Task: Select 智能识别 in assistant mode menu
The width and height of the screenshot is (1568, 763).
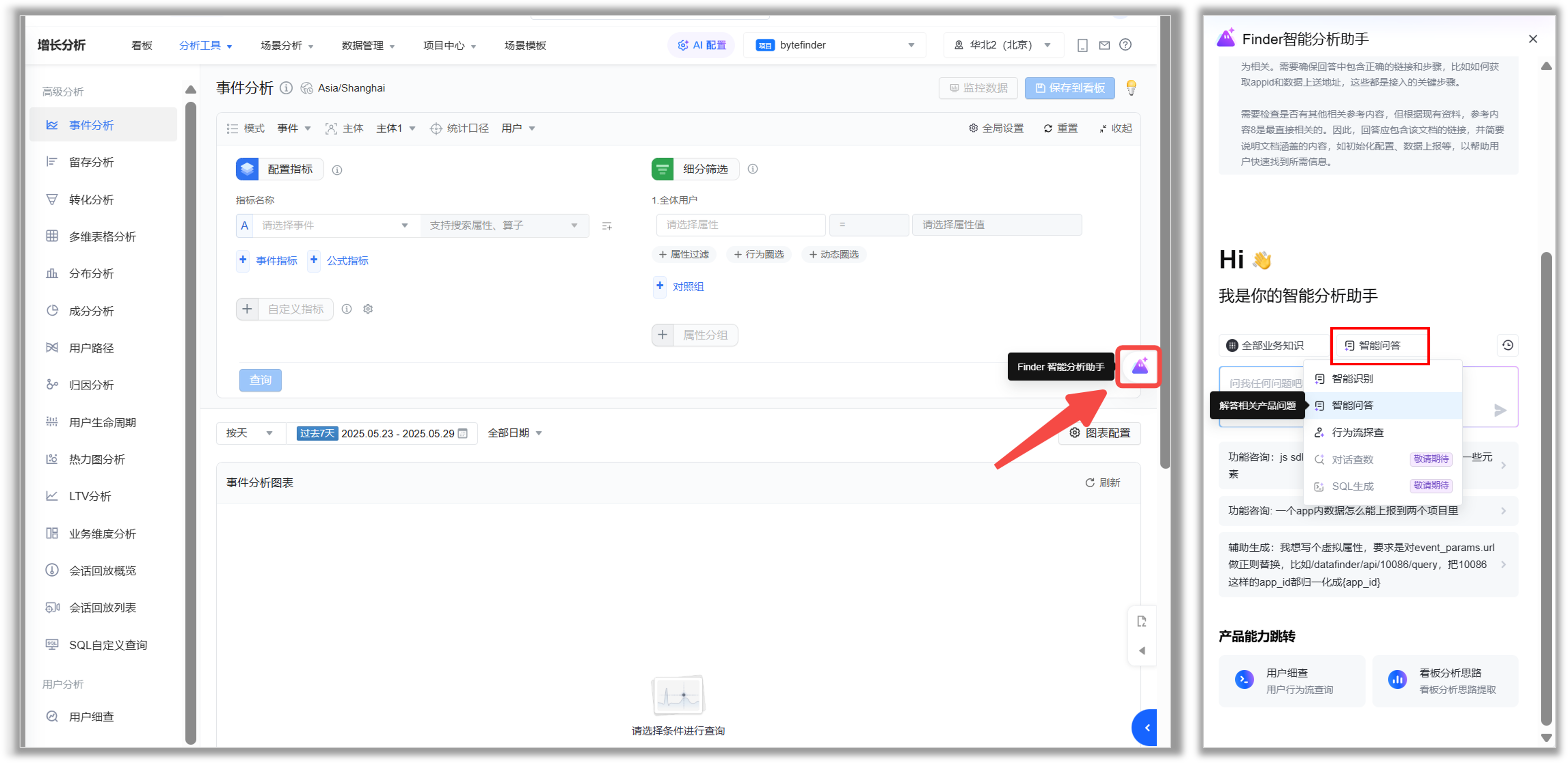Action: click(1383, 379)
